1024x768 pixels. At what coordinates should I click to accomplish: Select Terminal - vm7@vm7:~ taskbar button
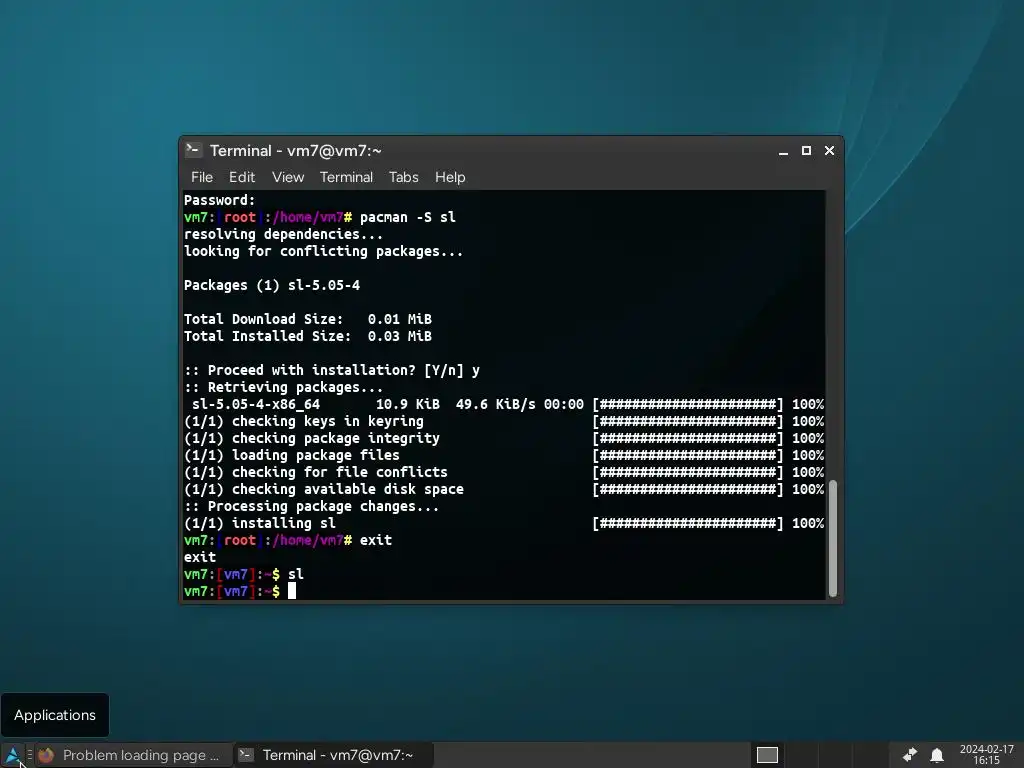pos(333,755)
